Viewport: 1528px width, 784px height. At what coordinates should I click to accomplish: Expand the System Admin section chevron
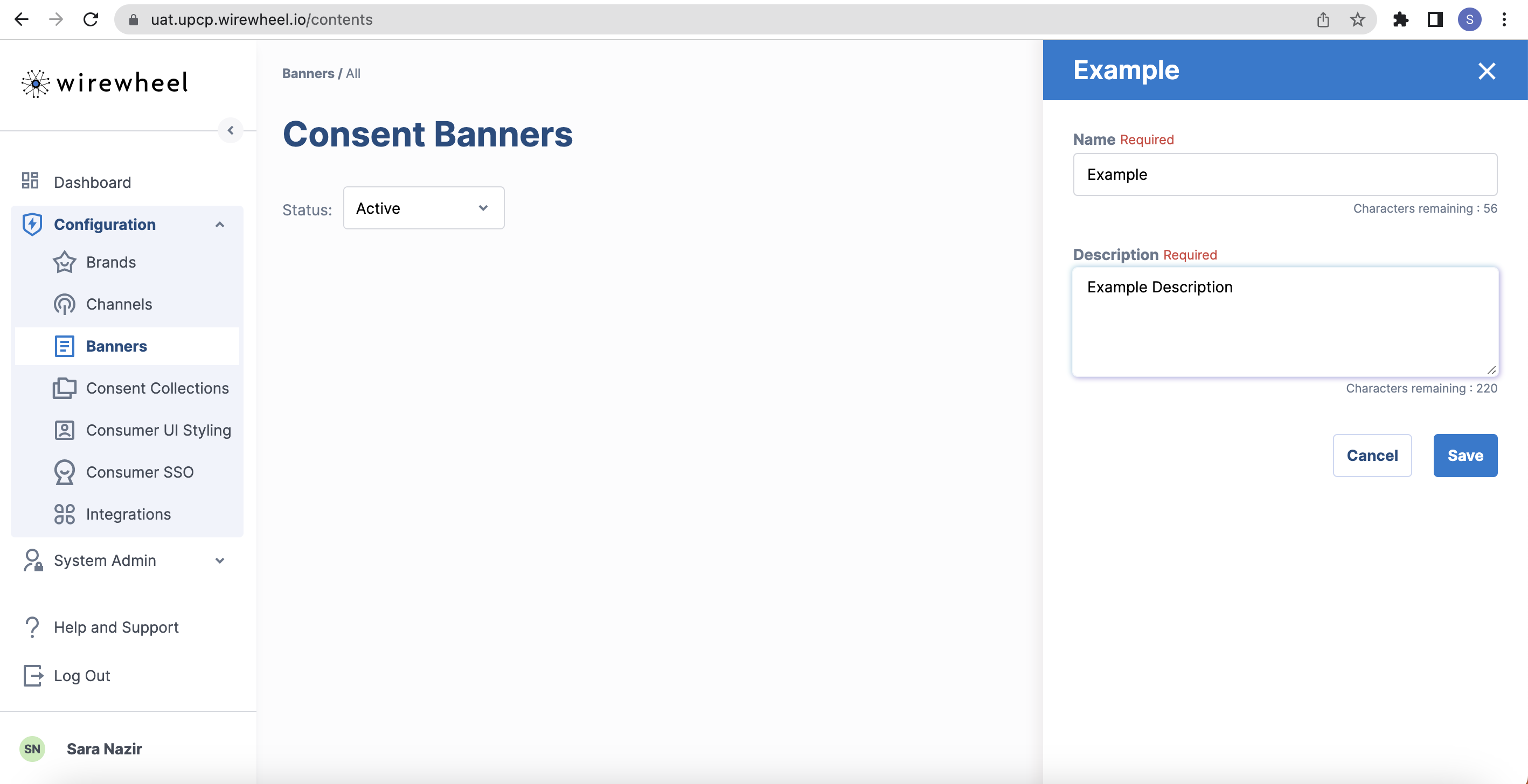coord(219,561)
